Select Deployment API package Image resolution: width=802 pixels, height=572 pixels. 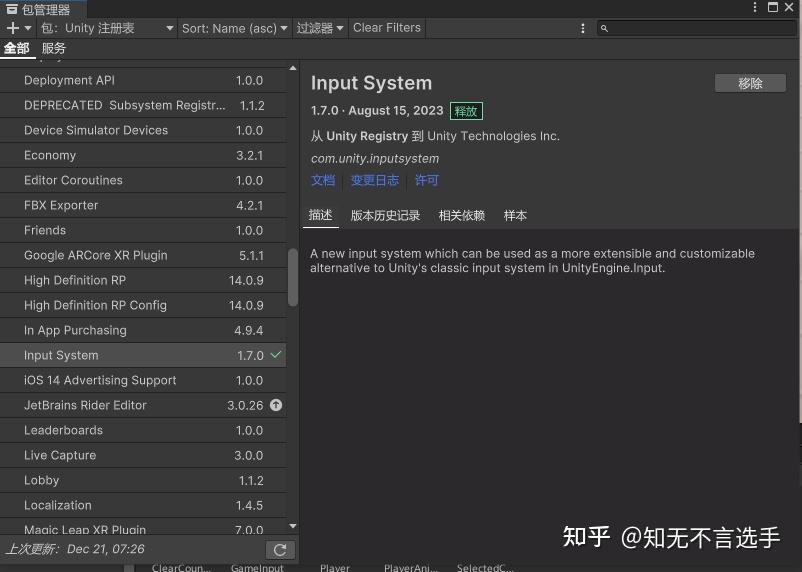click(x=143, y=80)
